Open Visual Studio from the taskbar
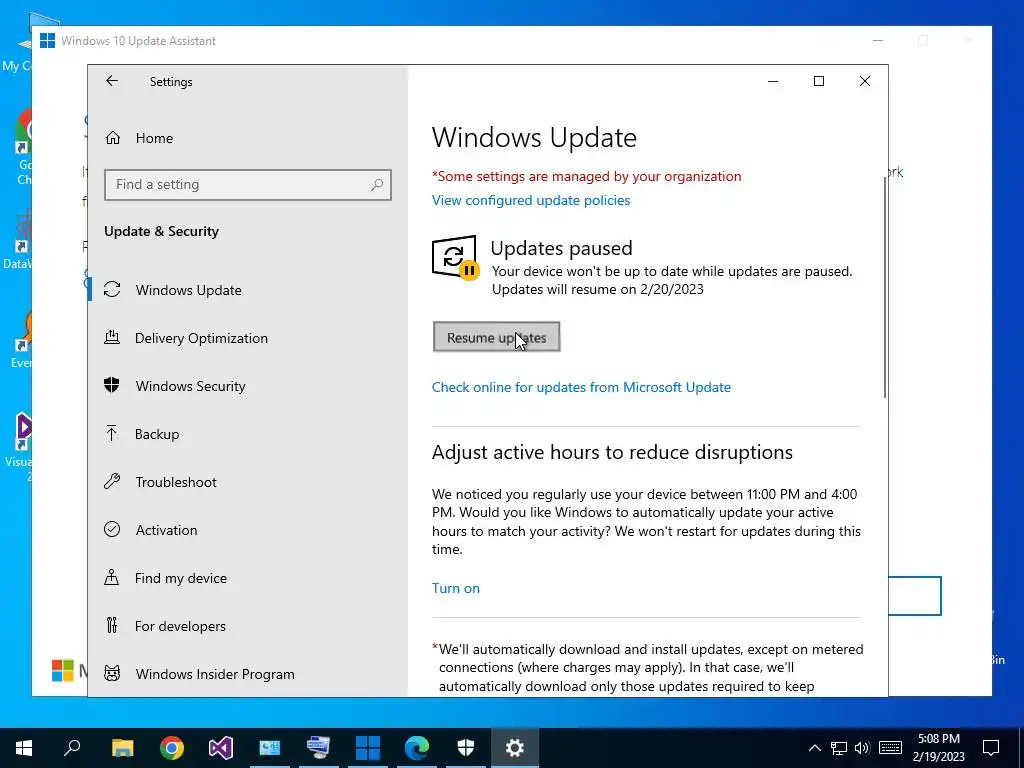The width and height of the screenshot is (1024, 768). pos(221,748)
